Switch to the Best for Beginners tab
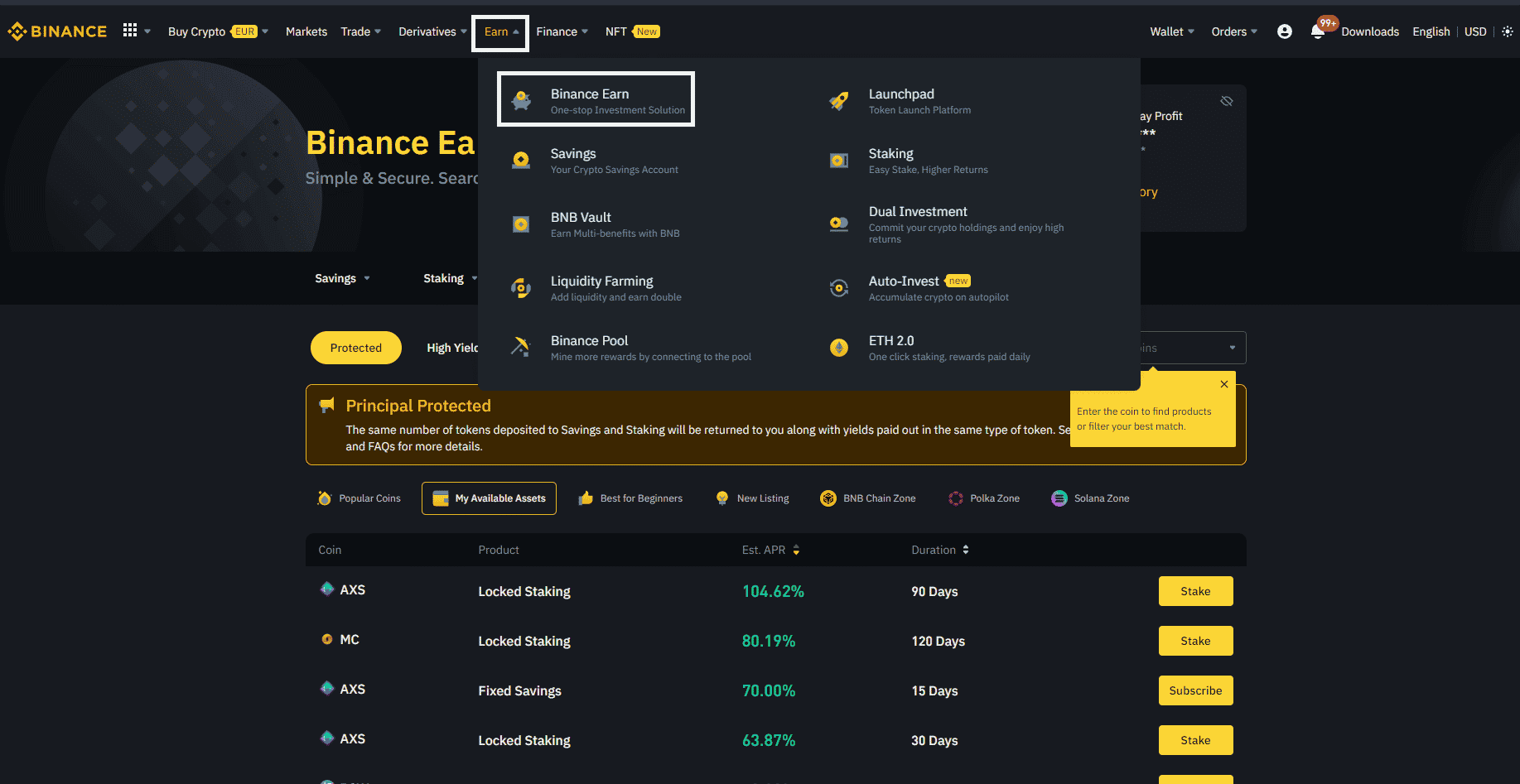Image resolution: width=1520 pixels, height=784 pixels. click(630, 498)
